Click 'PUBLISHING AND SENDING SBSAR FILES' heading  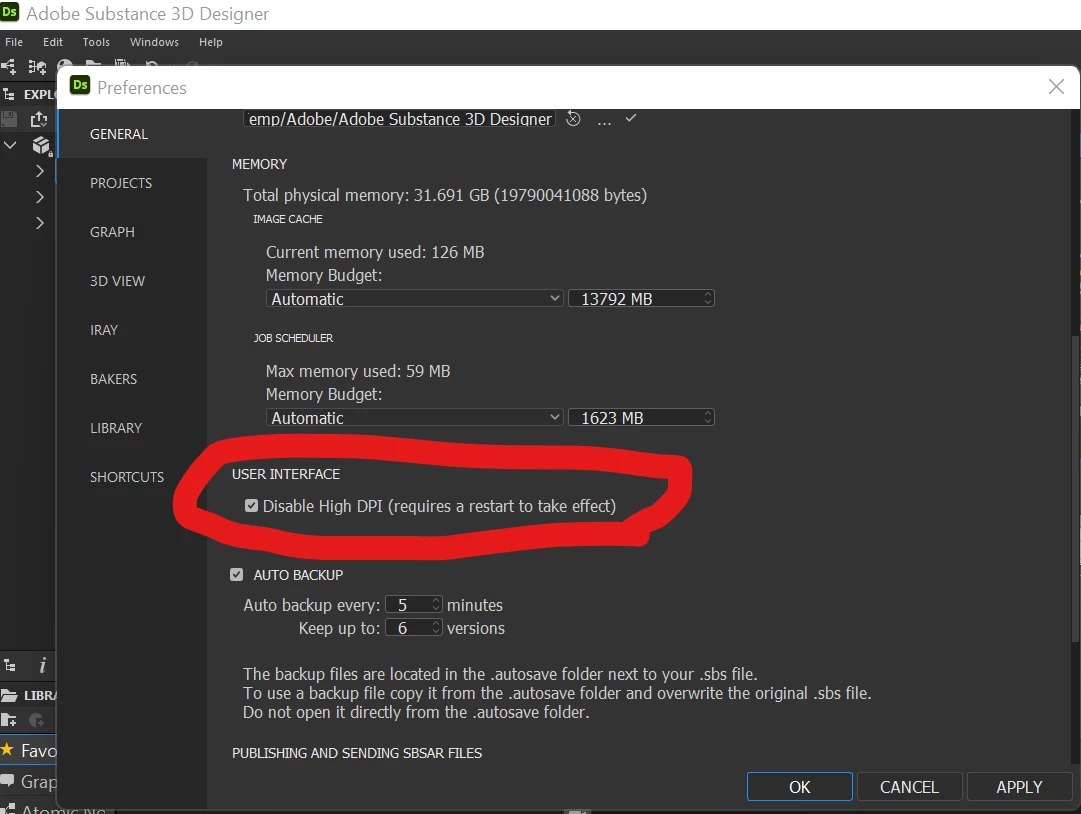click(357, 753)
